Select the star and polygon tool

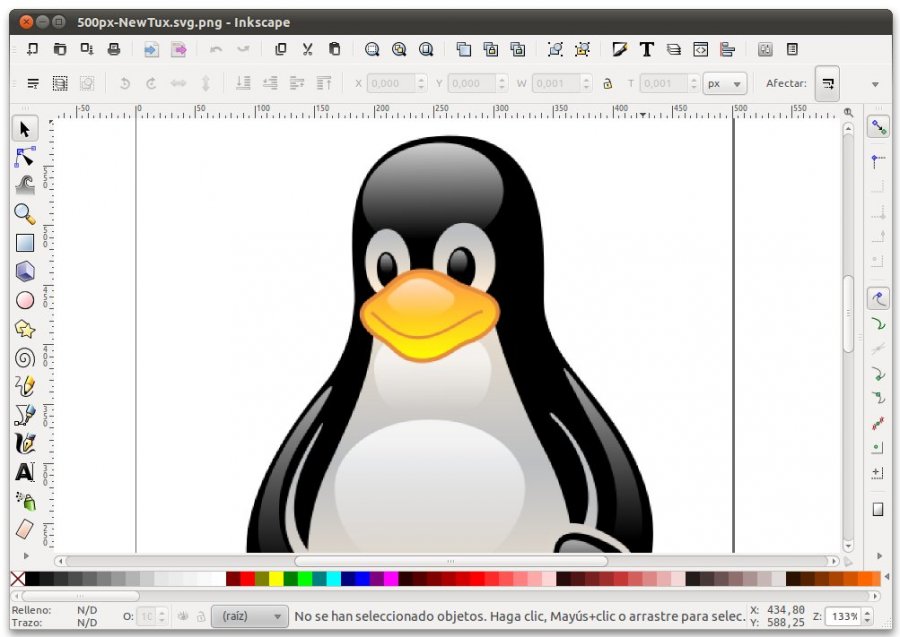25,329
